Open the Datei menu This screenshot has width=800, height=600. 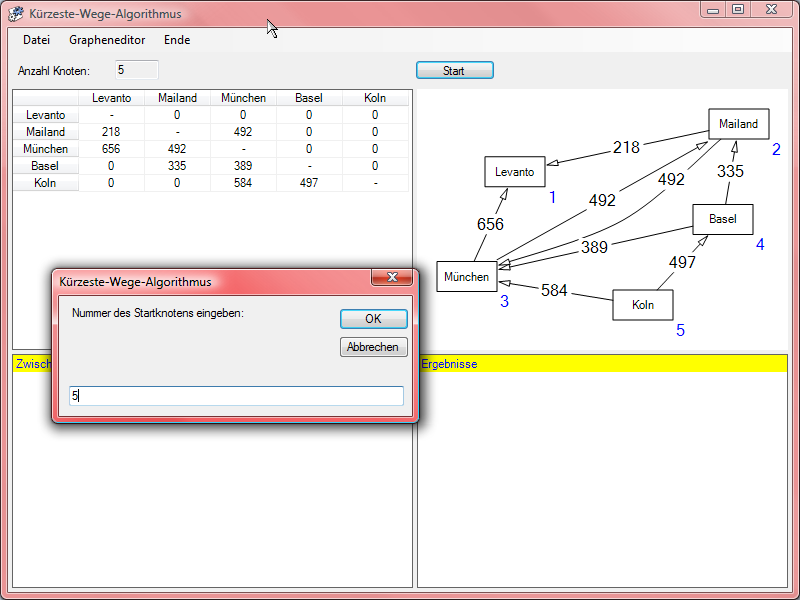click(36, 40)
